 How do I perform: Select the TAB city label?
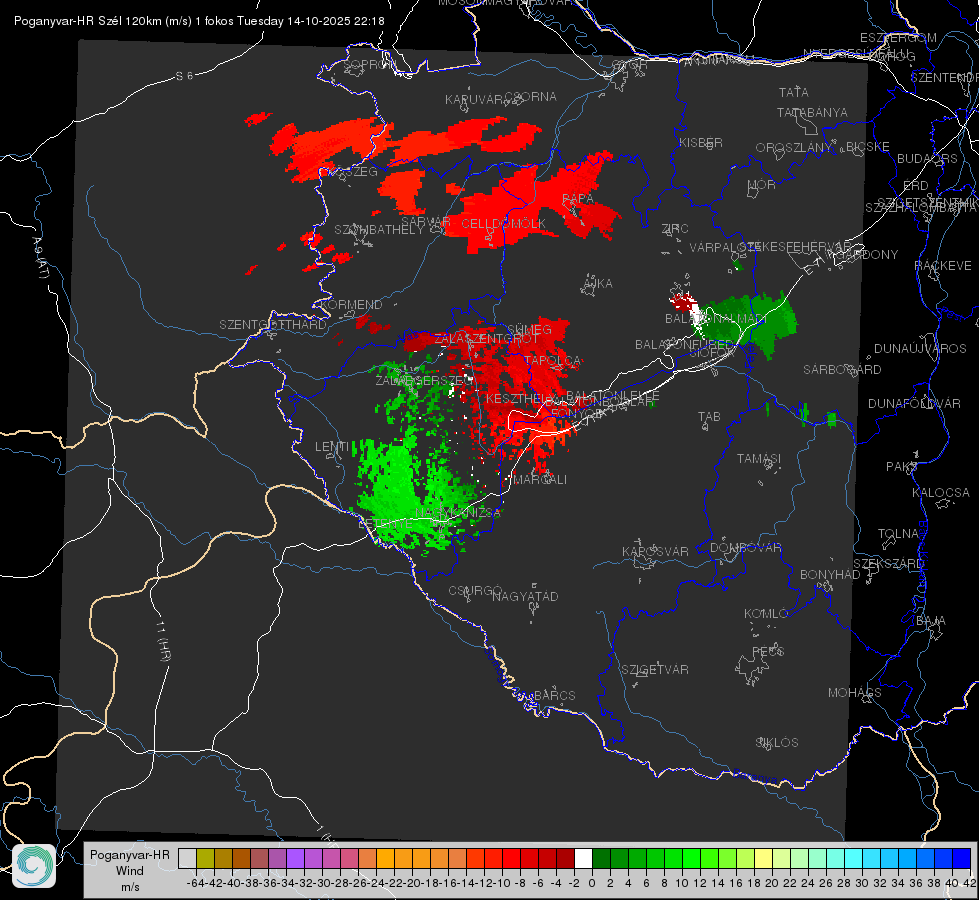[x=709, y=417]
